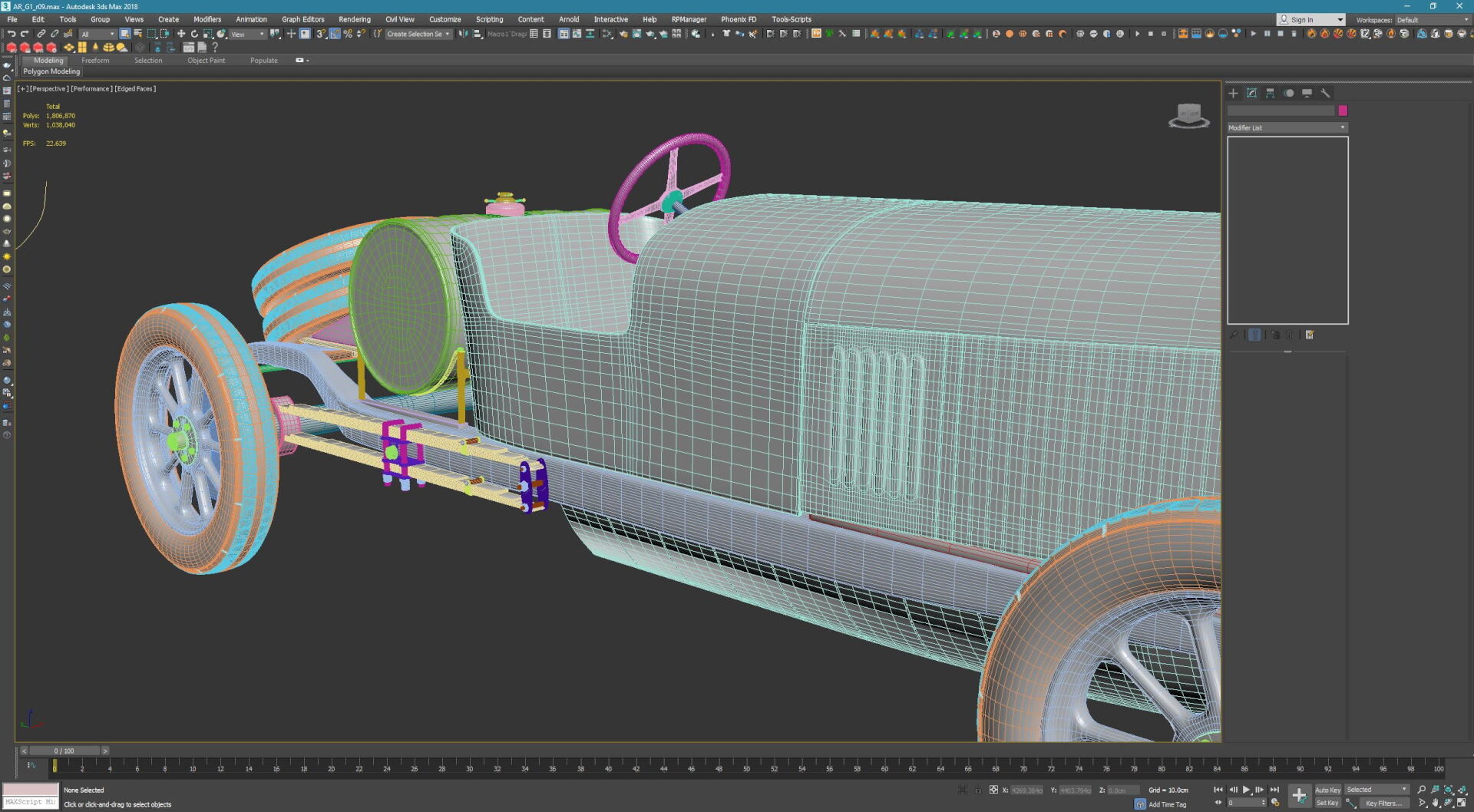Activate the Select Object tool
Image resolution: width=1474 pixels, height=812 pixels.
tap(124, 34)
